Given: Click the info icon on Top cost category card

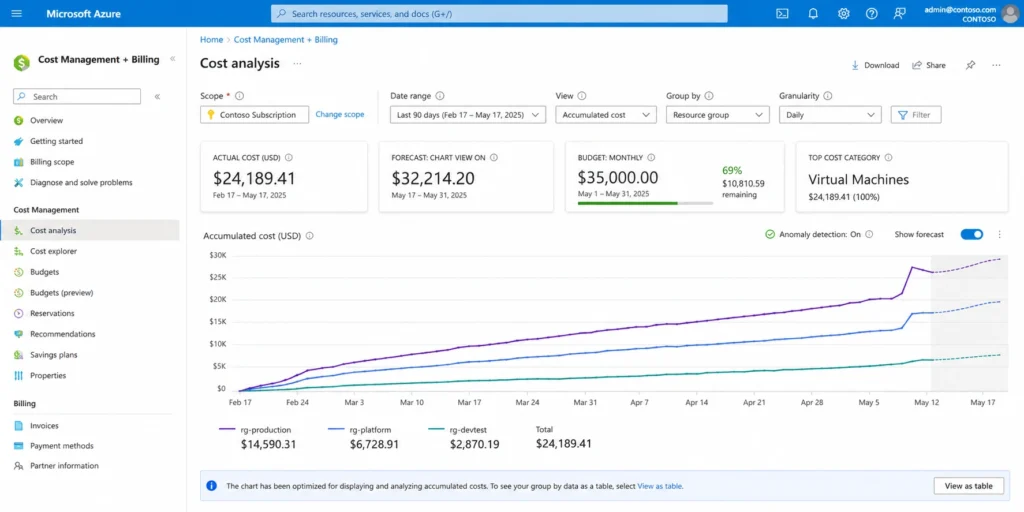Looking at the screenshot, I should click(x=888, y=157).
